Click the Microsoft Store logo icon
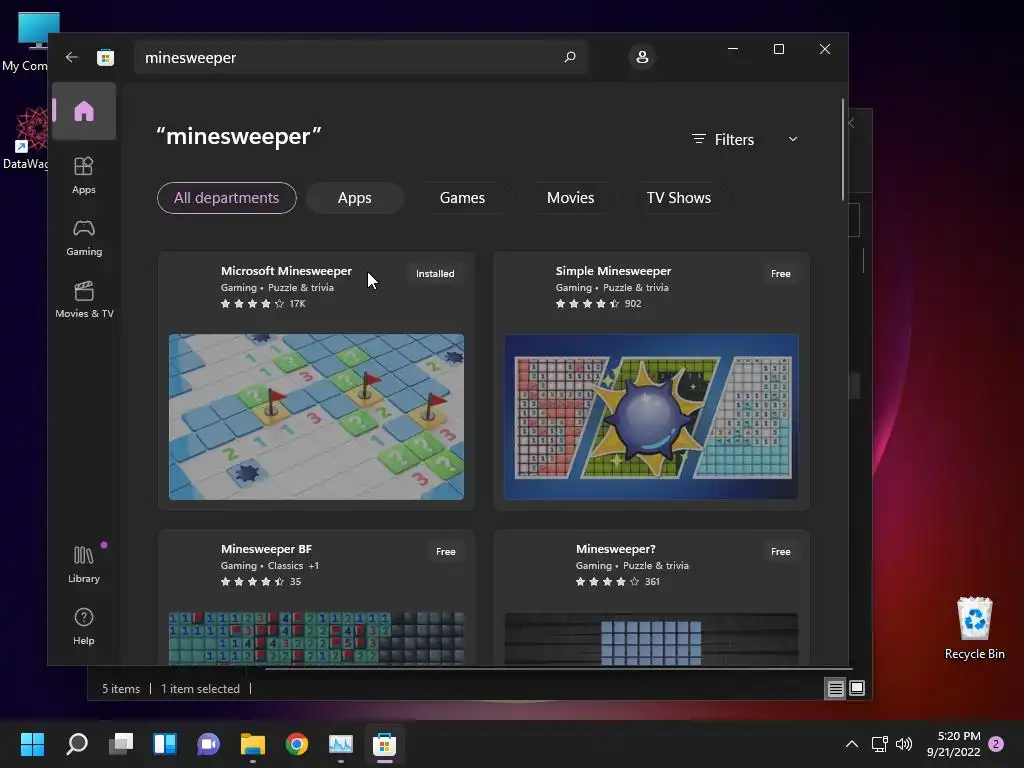Screen dimensions: 1024x768 105,57
